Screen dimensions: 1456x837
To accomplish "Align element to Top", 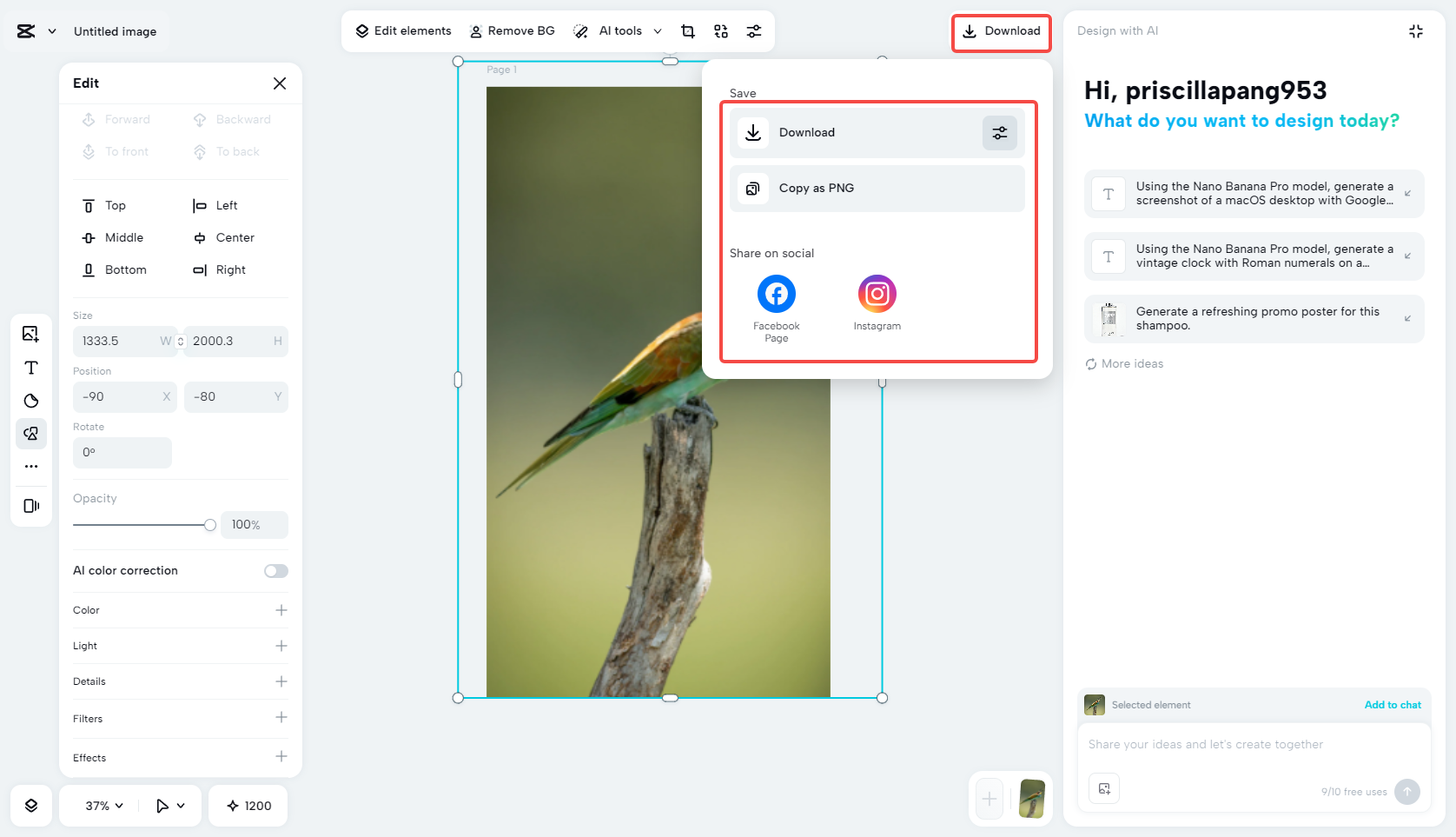I will coord(104,206).
